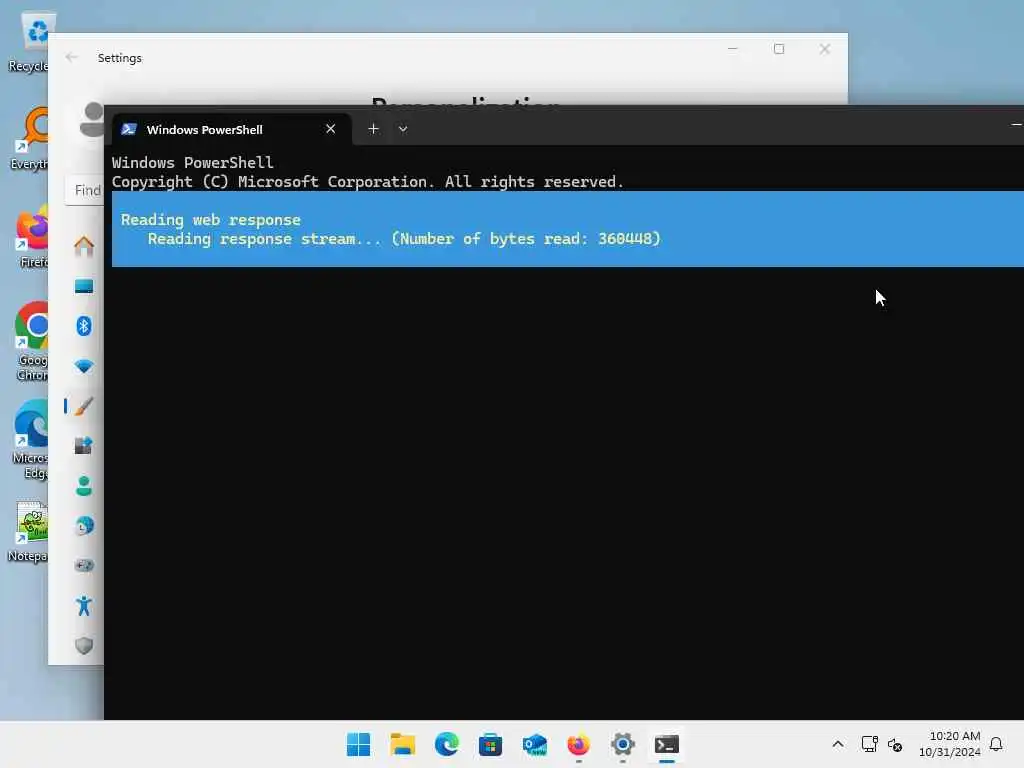The image size is (1024, 768).
Task: Open Microsoft Store from taskbar
Action: (490, 744)
